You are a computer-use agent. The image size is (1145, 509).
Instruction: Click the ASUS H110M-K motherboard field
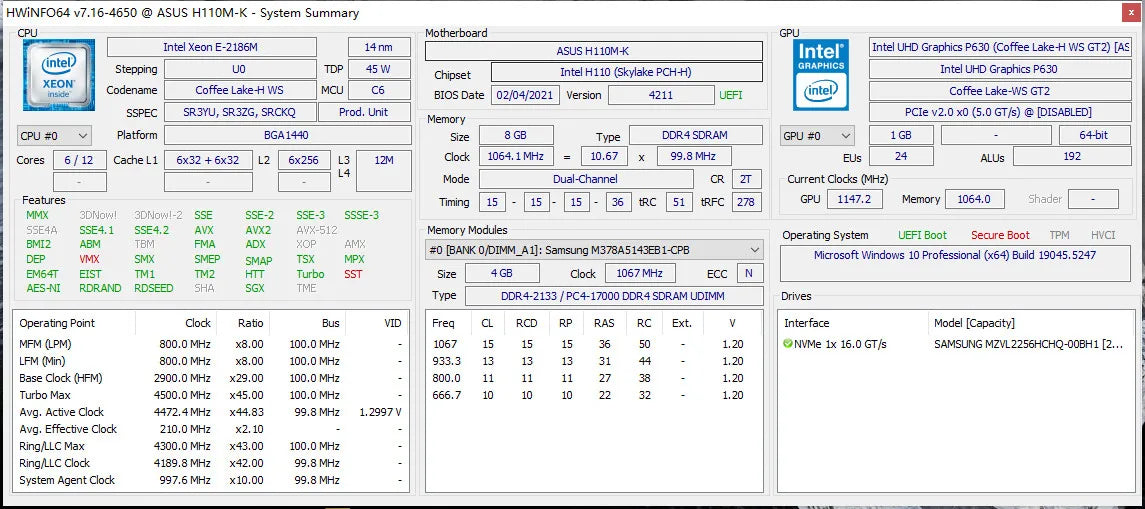(x=594, y=50)
